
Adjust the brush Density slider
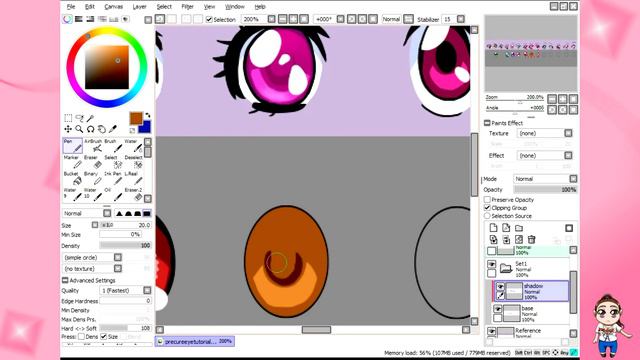click(125, 246)
